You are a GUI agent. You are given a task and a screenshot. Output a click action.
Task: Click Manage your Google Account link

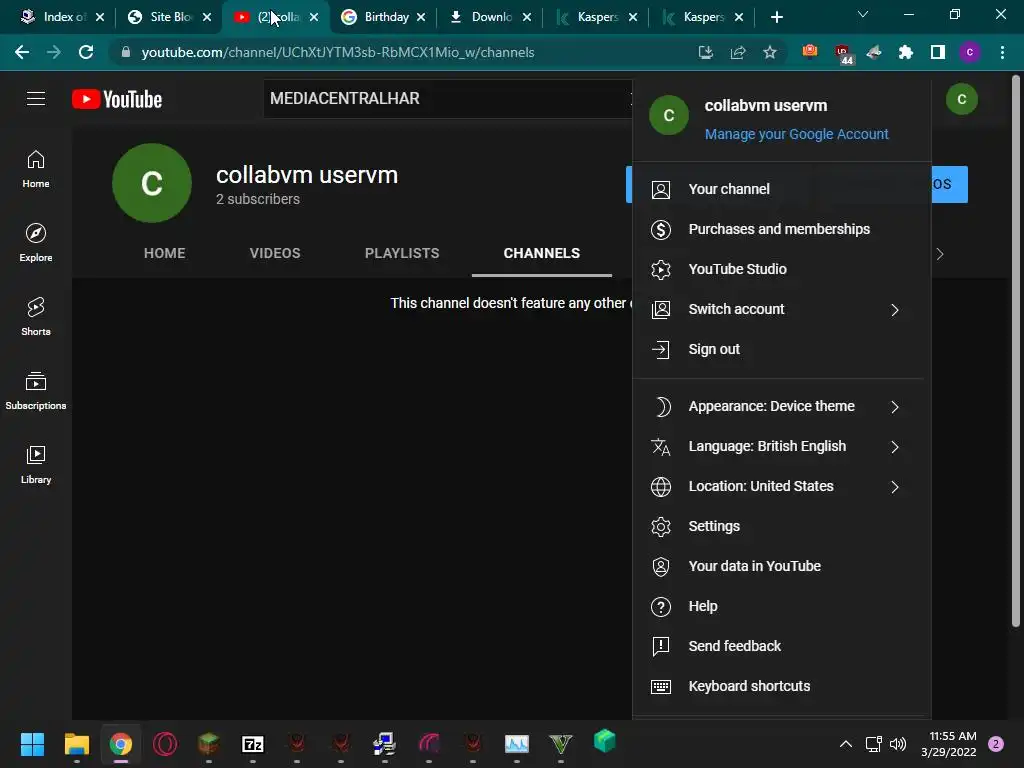coord(796,134)
